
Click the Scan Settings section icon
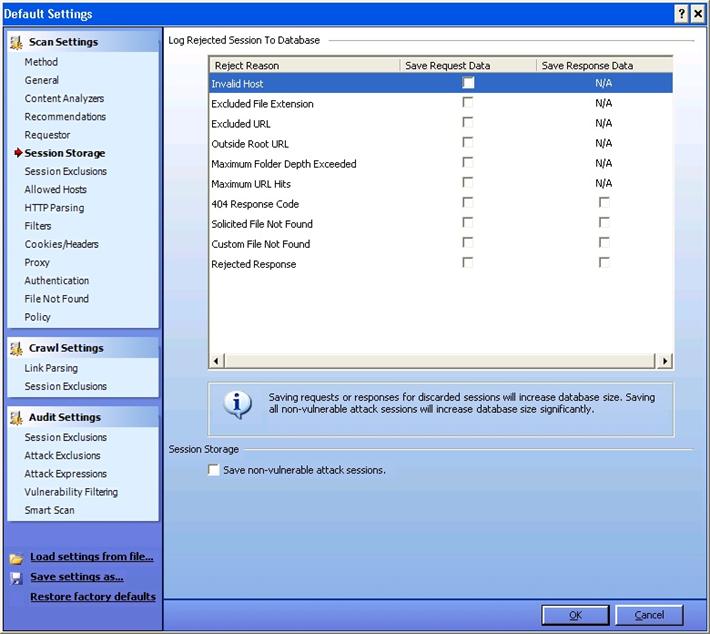tap(17, 42)
